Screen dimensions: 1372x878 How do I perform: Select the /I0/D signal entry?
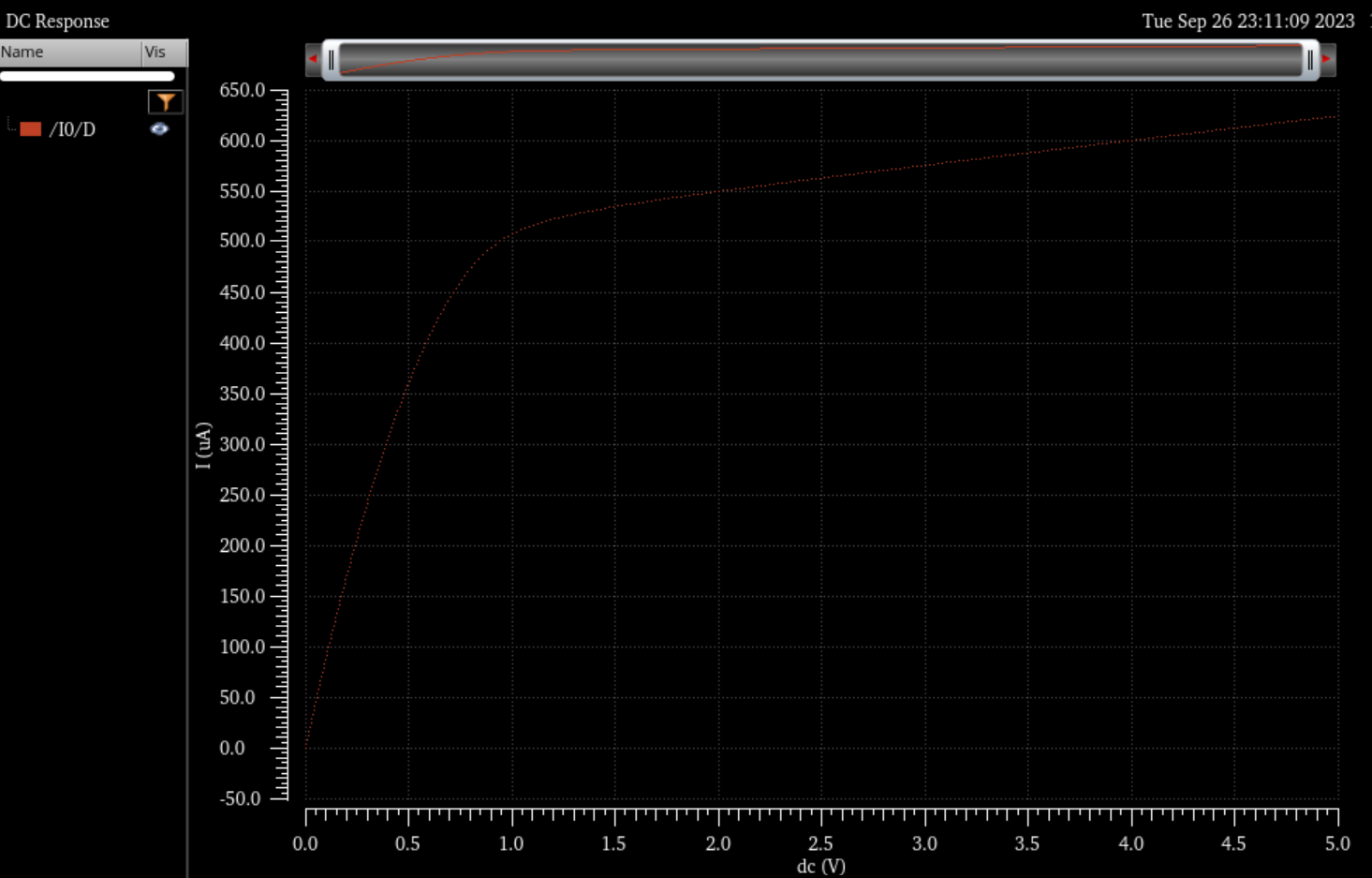72,129
